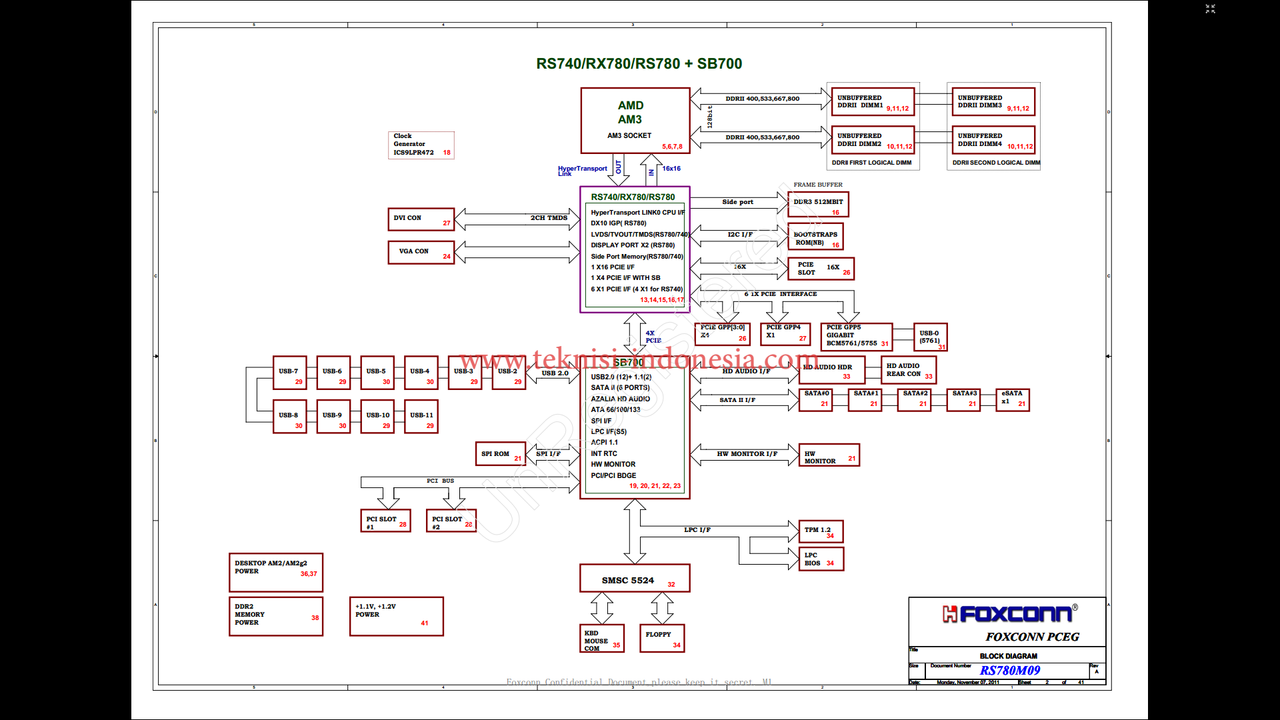The width and height of the screenshot is (1280, 720).
Task: Click the KBD MOUSE COM block
Action: coord(602,639)
